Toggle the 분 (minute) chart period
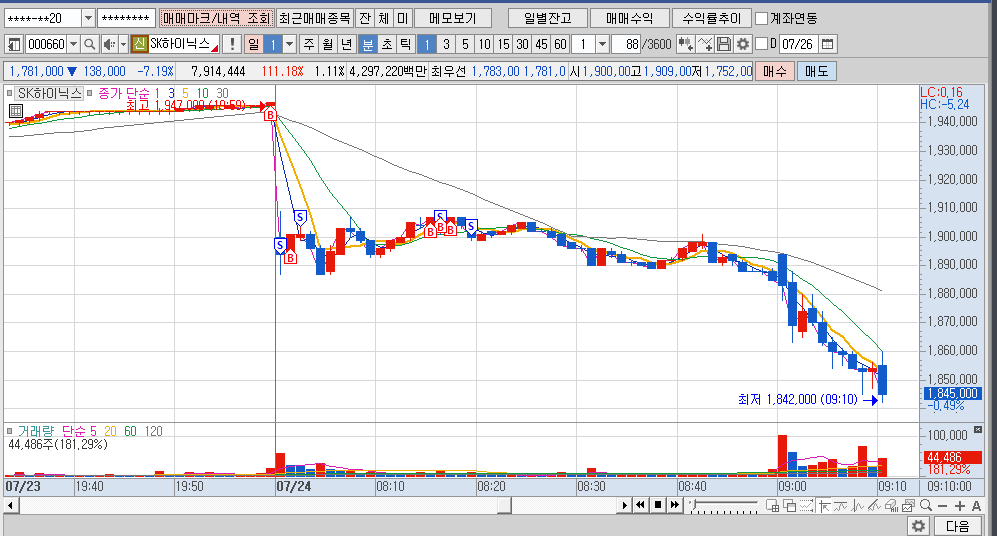This screenshot has height=536, width=997. pos(367,44)
